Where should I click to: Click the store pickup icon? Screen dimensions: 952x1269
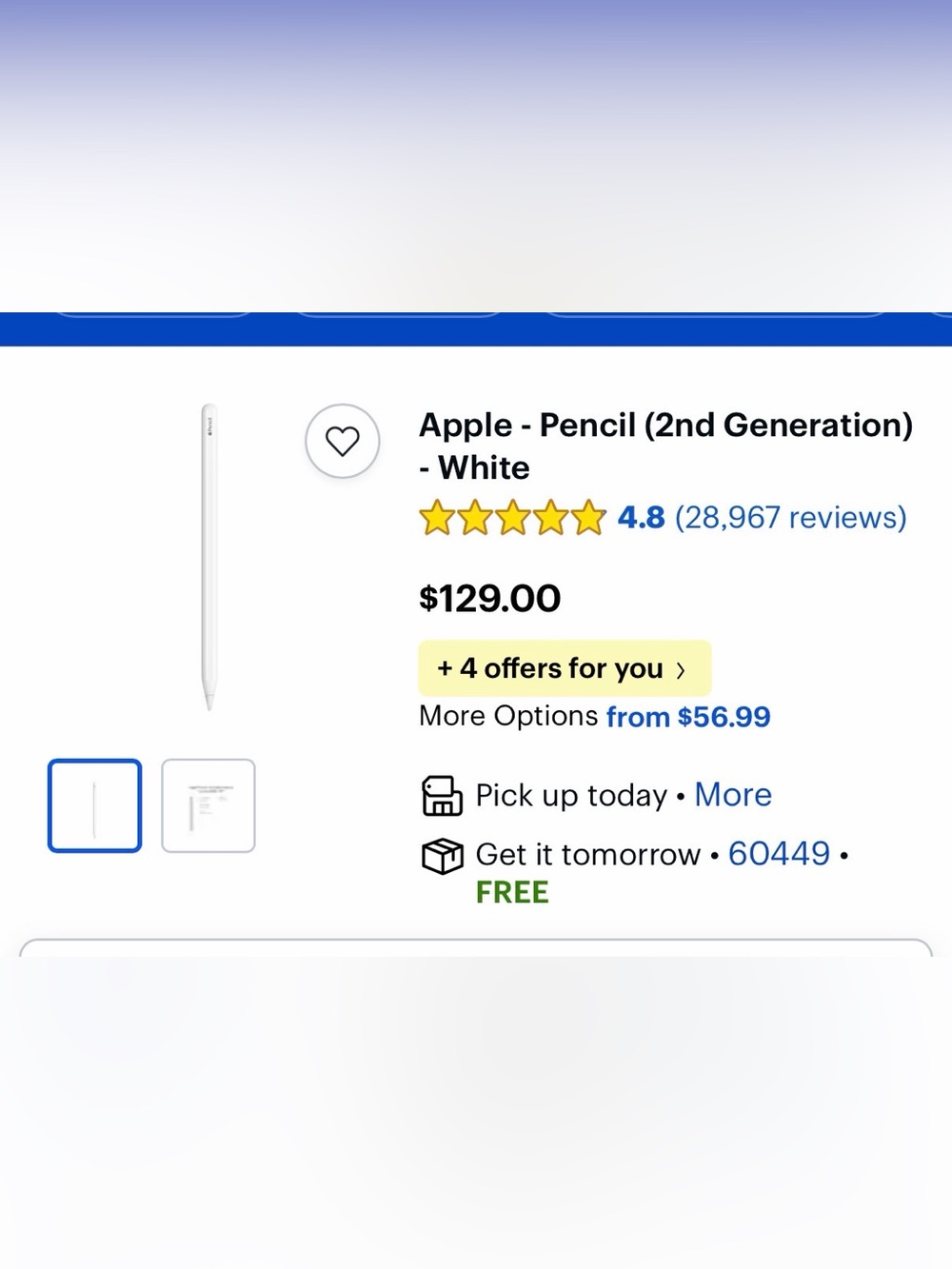(x=442, y=796)
